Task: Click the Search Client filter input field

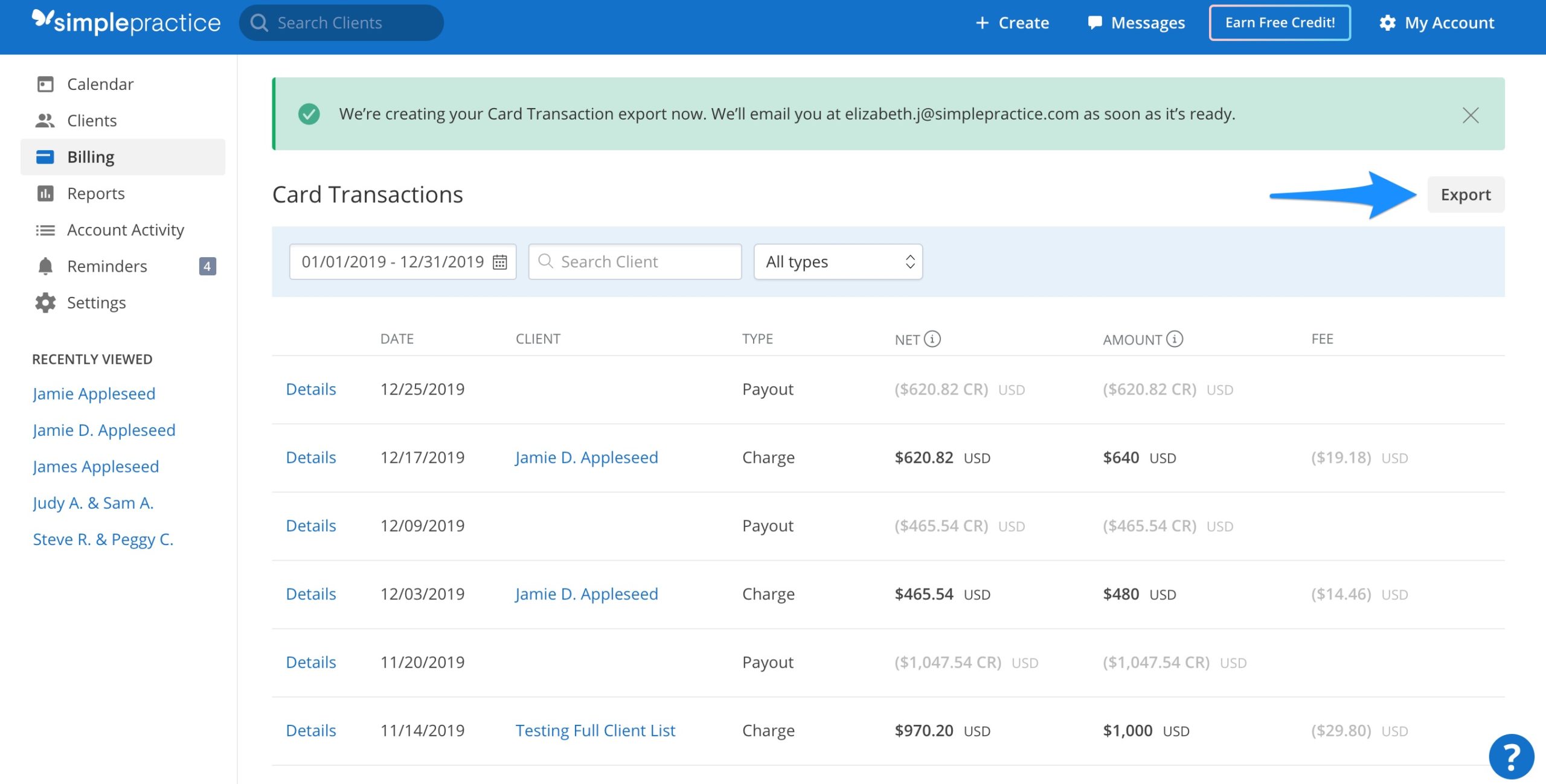Action: (x=636, y=260)
